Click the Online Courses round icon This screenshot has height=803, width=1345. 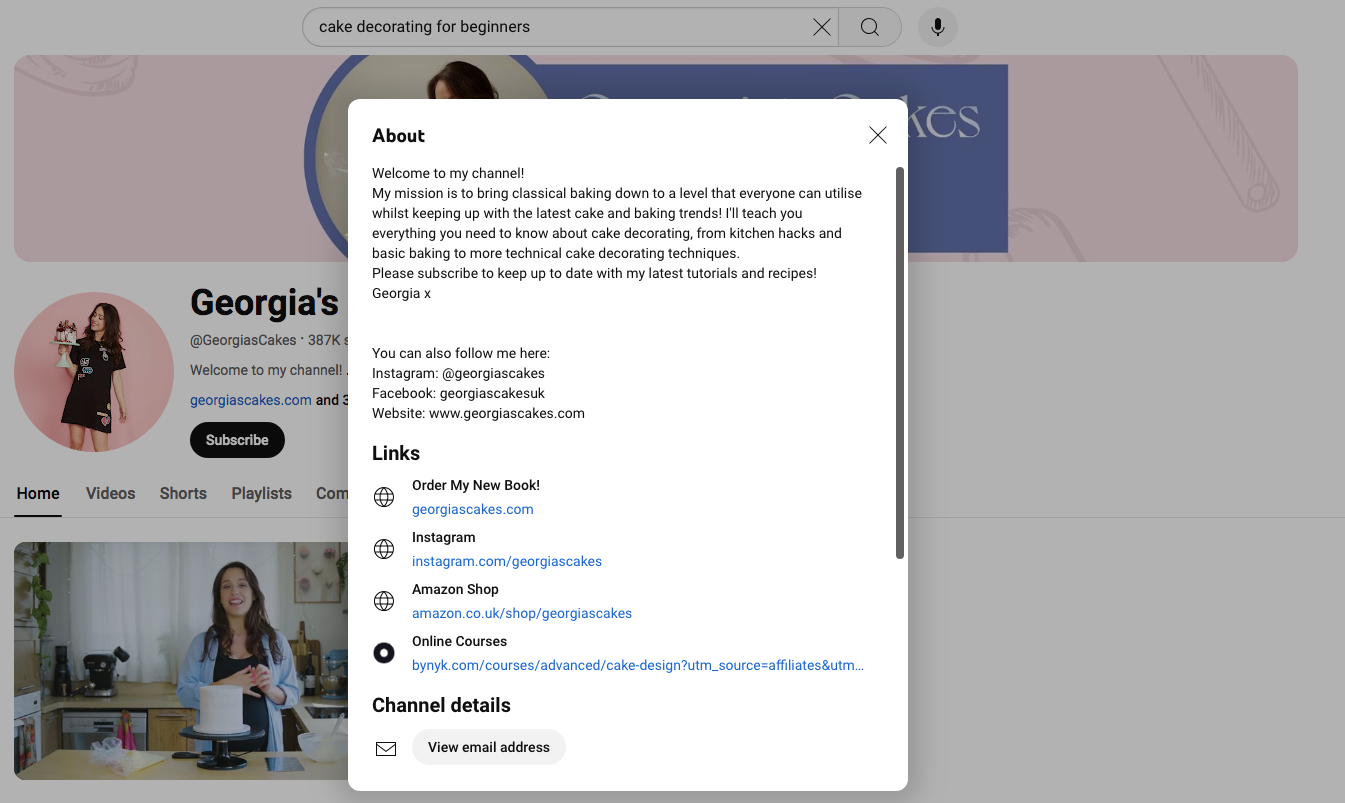384,653
